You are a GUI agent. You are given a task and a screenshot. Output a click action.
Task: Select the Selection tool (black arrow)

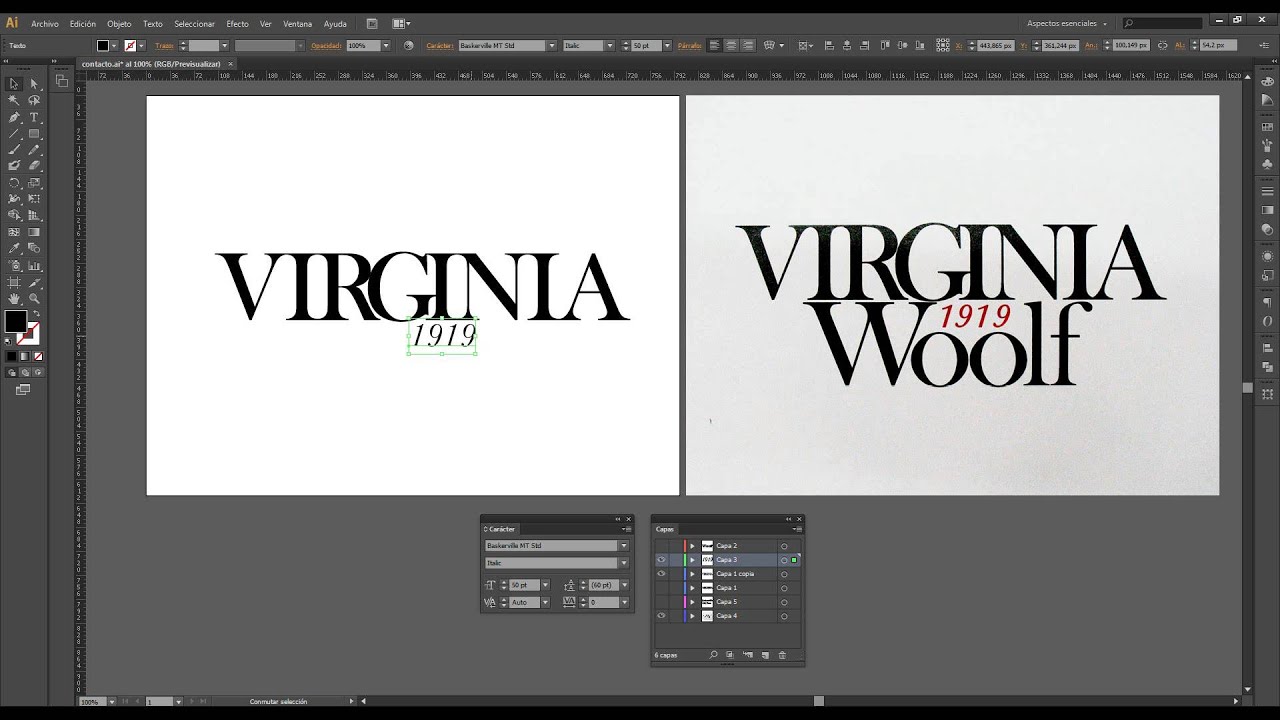[x=14, y=84]
